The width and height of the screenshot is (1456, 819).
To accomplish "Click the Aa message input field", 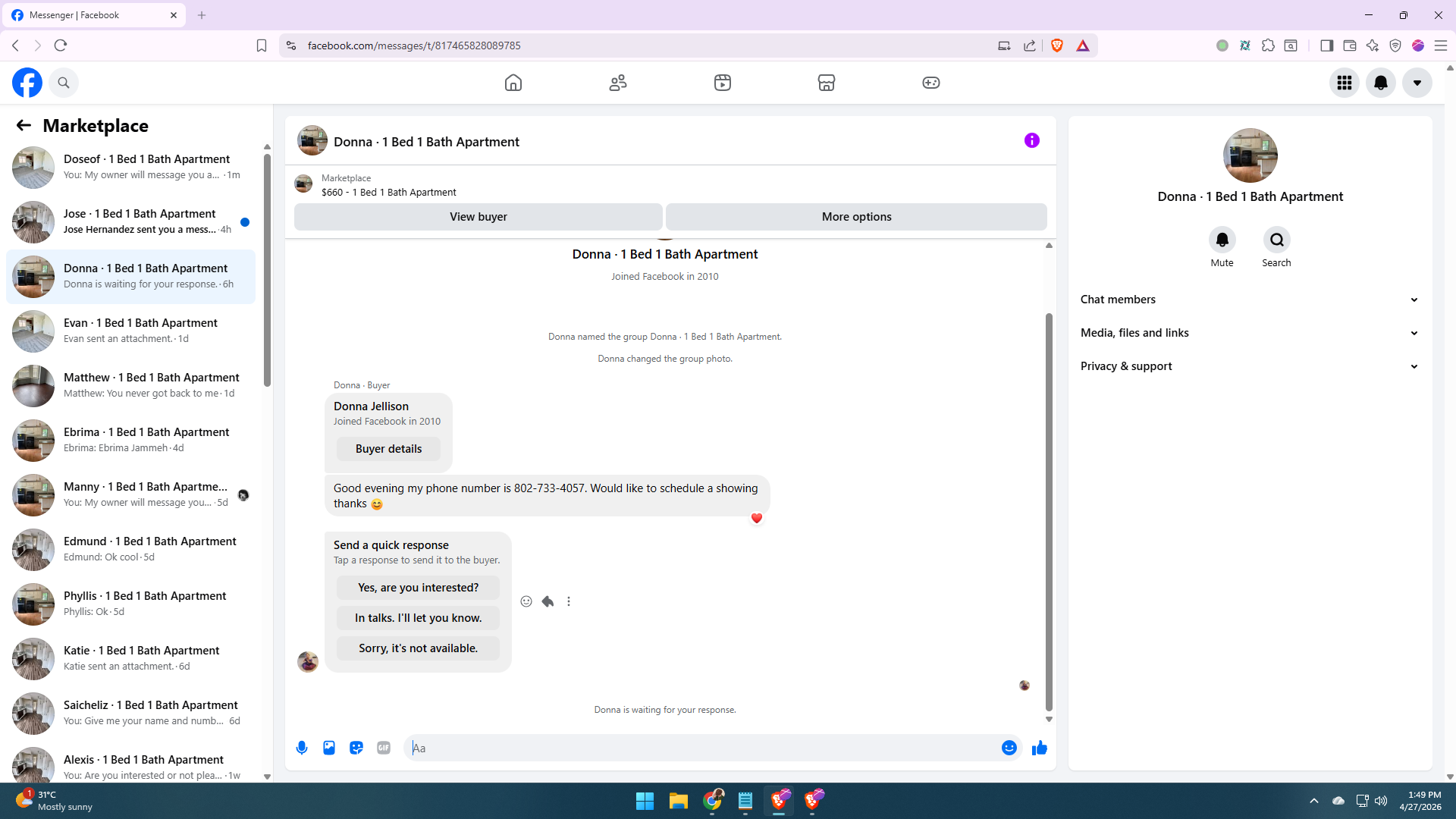I will [704, 748].
